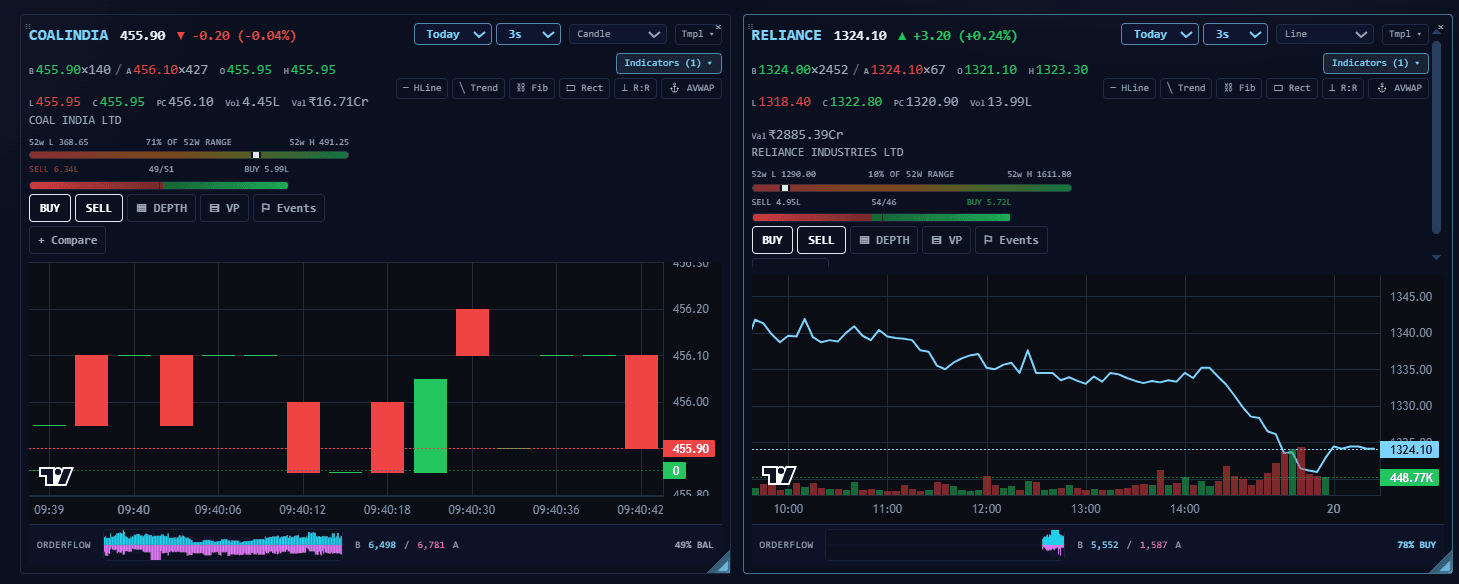Image resolution: width=1459 pixels, height=584 pixels.
Task: Select Trend line tool in RELIANCE panel
Action: [1185, 88]
